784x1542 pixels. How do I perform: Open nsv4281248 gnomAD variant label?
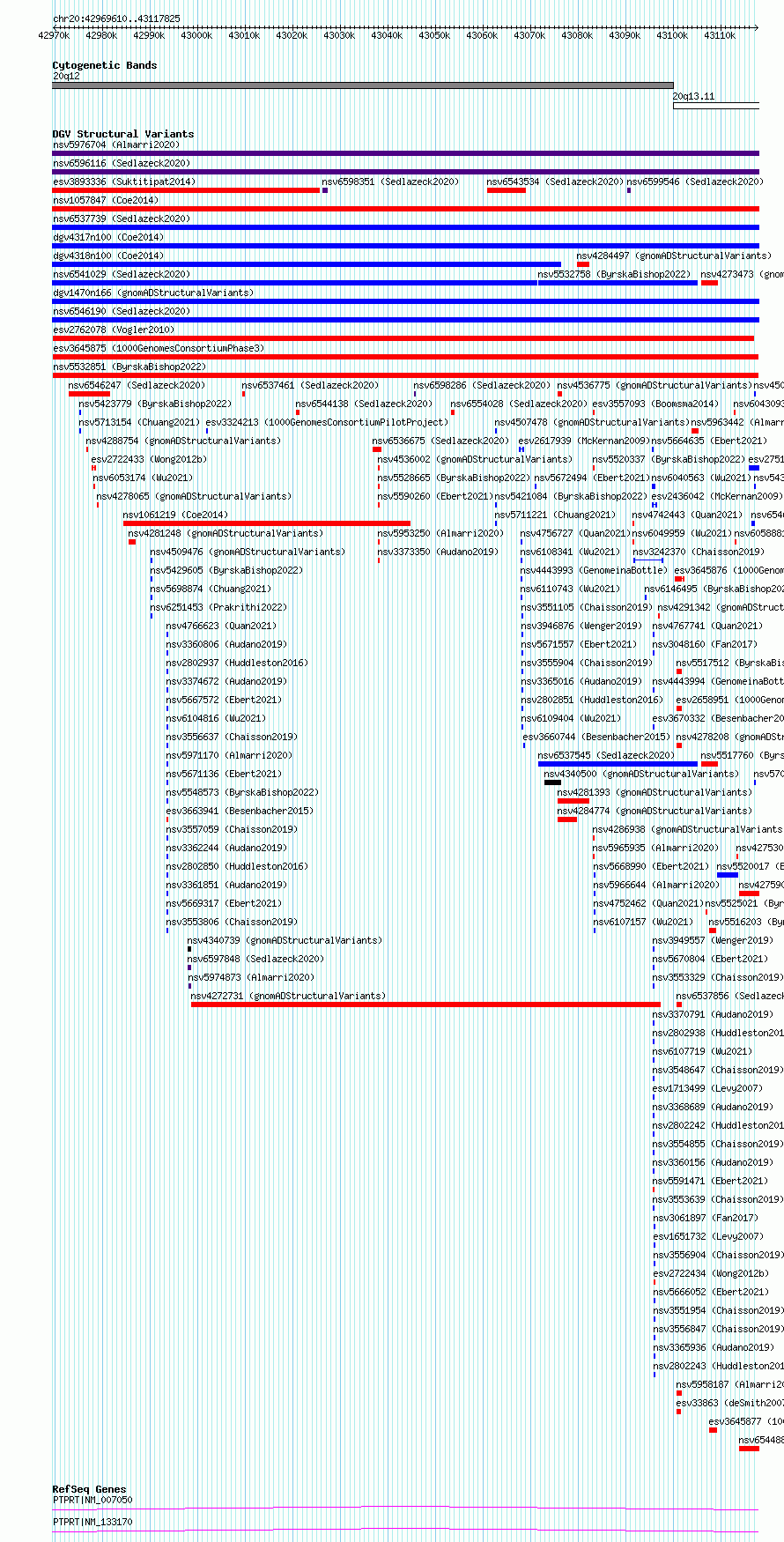coord(226,533)
